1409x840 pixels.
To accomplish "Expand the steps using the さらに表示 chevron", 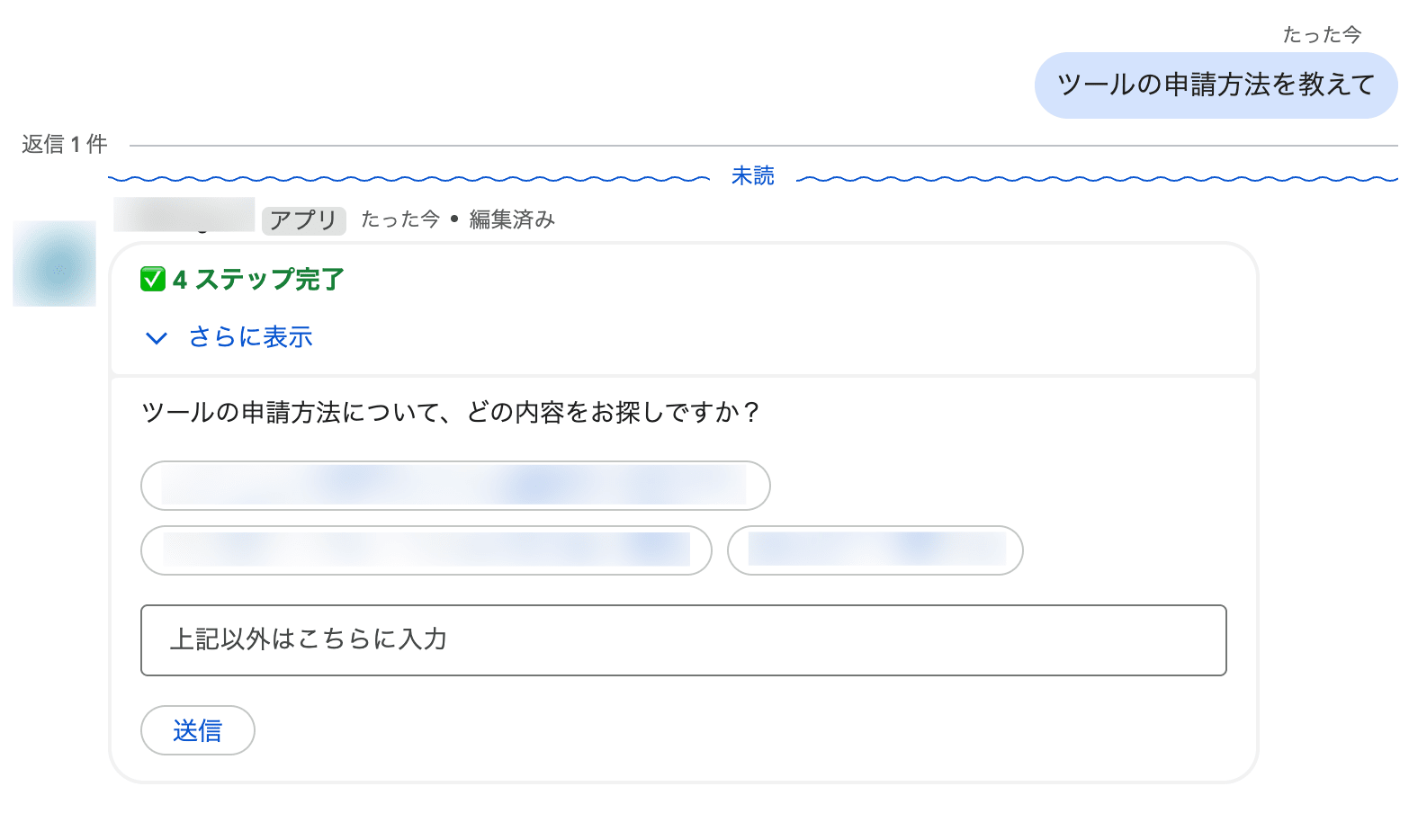I will tap(157, 338).
